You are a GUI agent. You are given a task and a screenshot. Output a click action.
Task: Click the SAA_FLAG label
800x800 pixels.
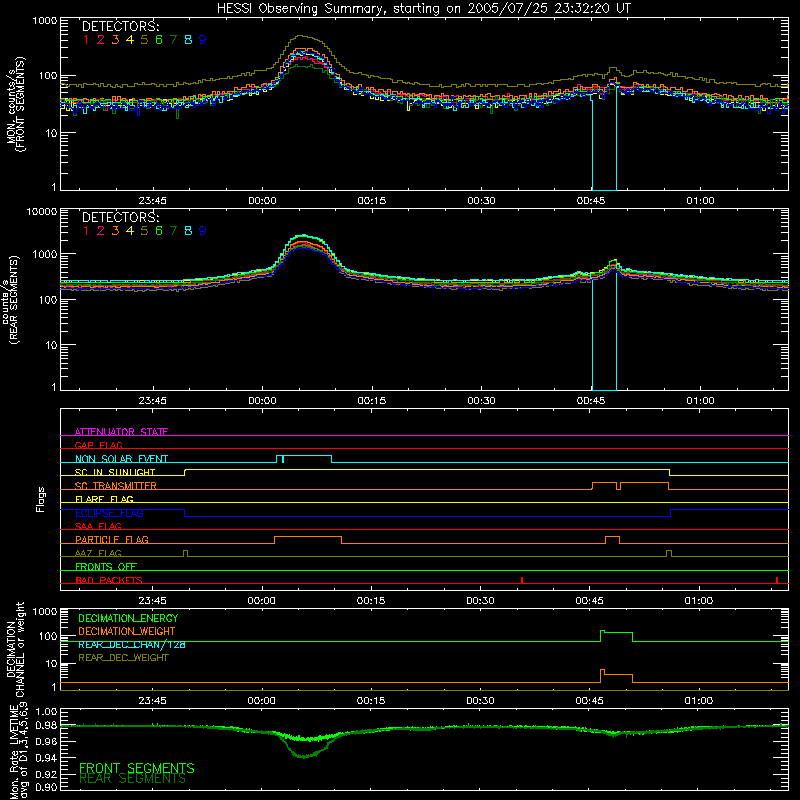tap(98, 526)
